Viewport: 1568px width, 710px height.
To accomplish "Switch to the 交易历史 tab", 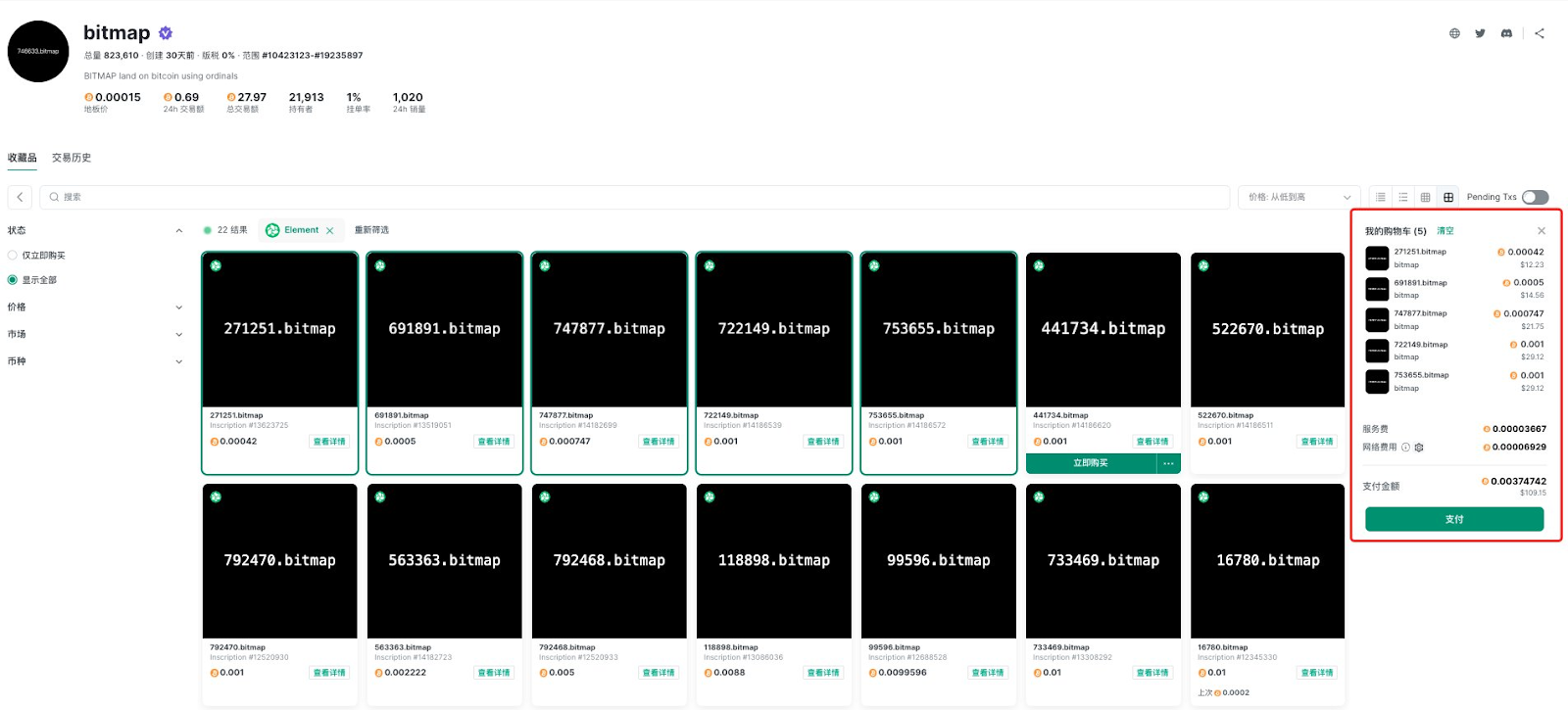I will click(72, 158).
